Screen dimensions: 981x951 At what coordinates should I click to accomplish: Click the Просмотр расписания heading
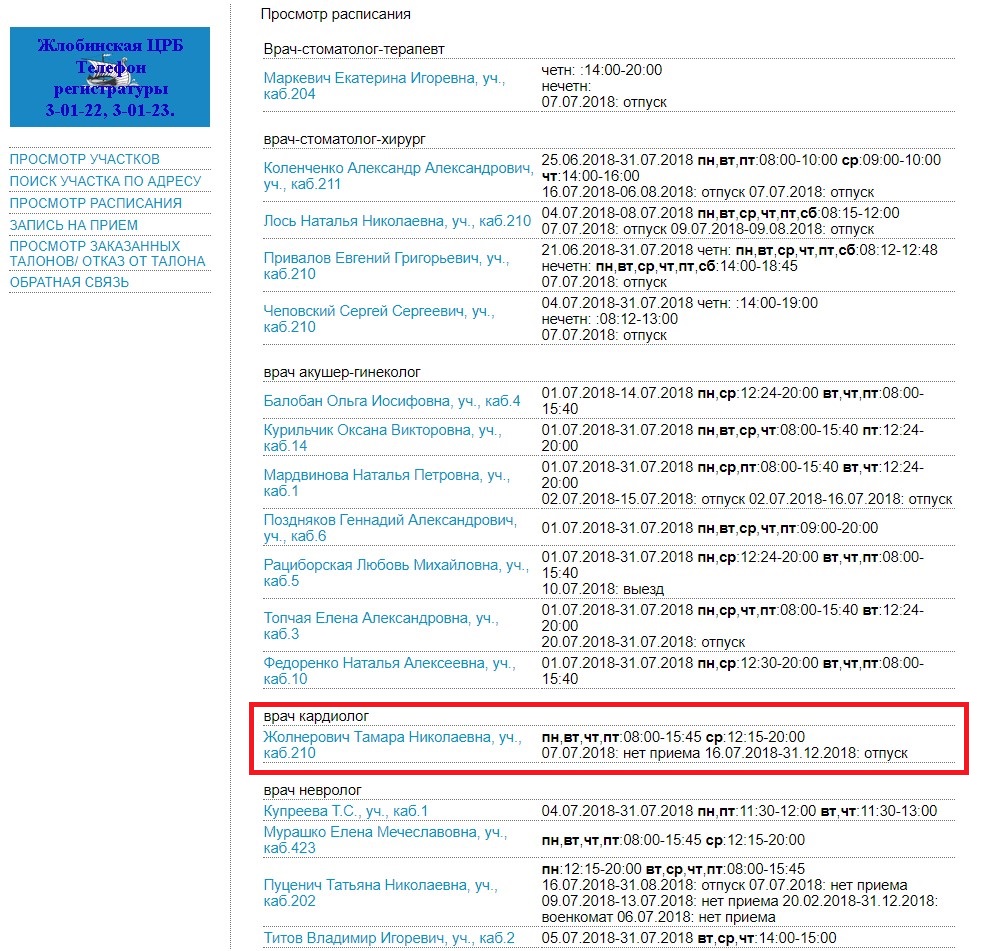335,14
